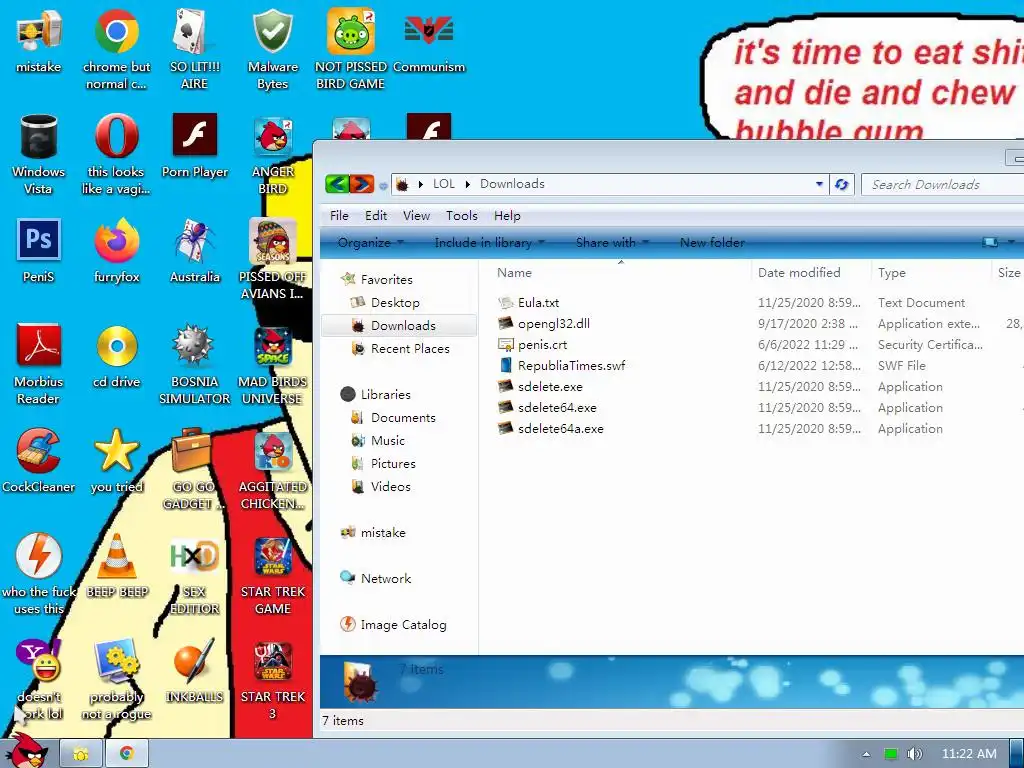Open the Organize dropdown menu
1024x768 pixels.
point(370,242)
